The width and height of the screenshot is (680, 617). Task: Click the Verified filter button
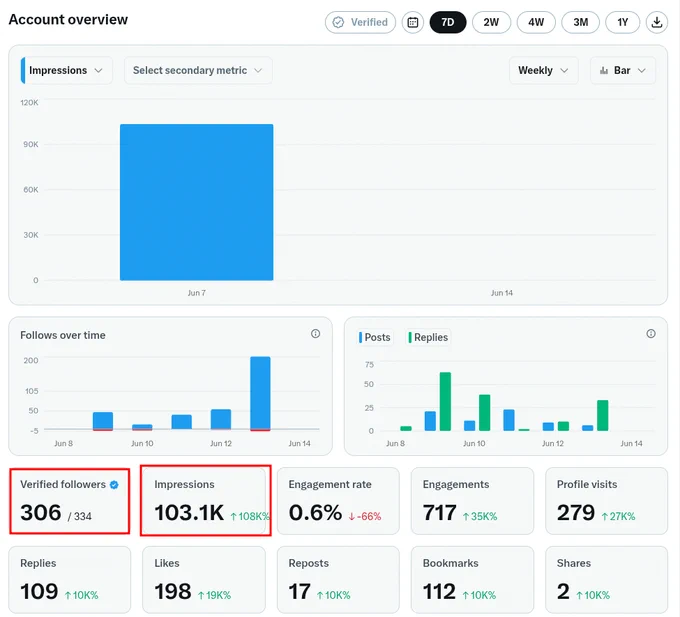point(360,22)
